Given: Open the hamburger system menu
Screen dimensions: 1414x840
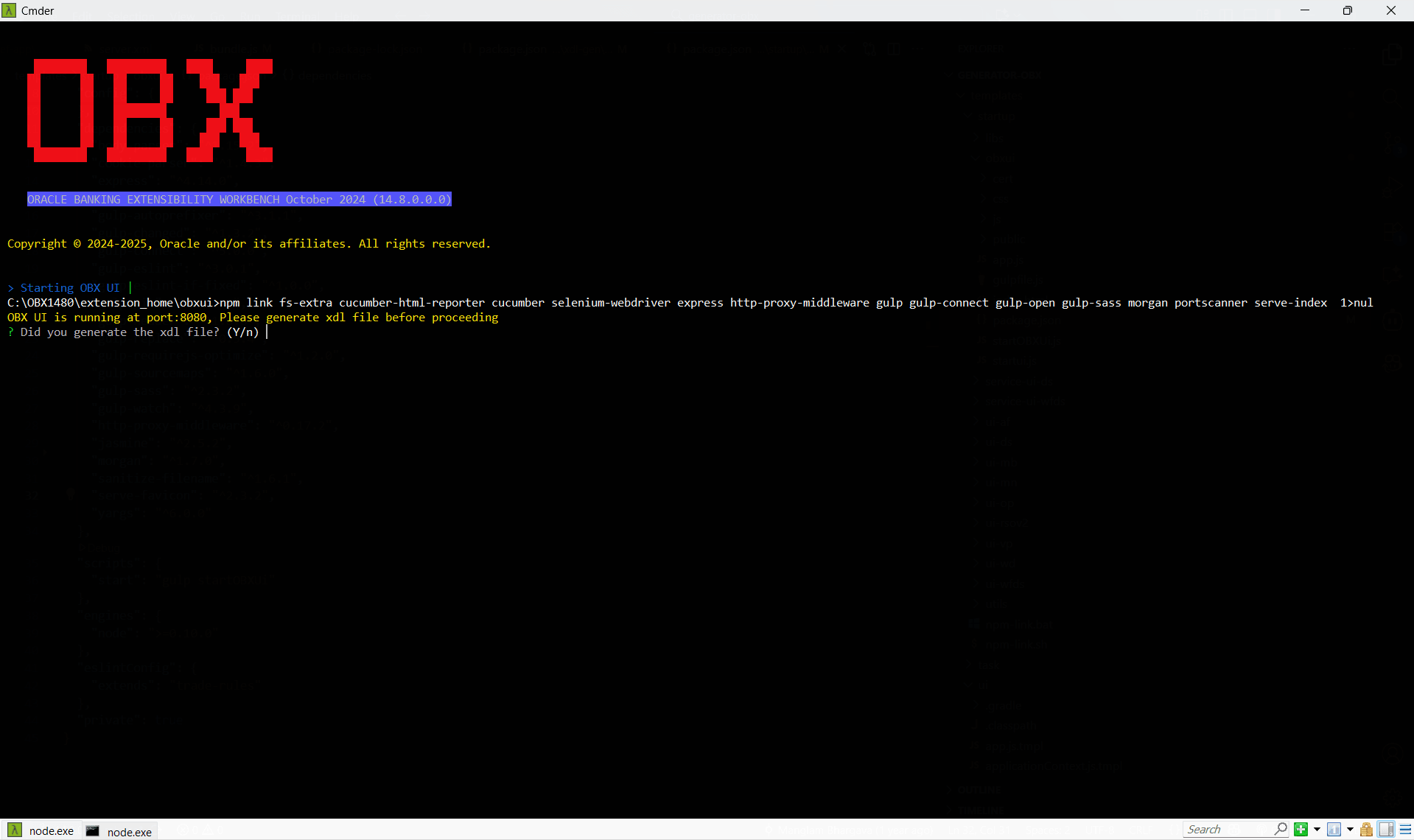Looking at the screenshot, I should pyautogui.click(x=1405, y=830).
